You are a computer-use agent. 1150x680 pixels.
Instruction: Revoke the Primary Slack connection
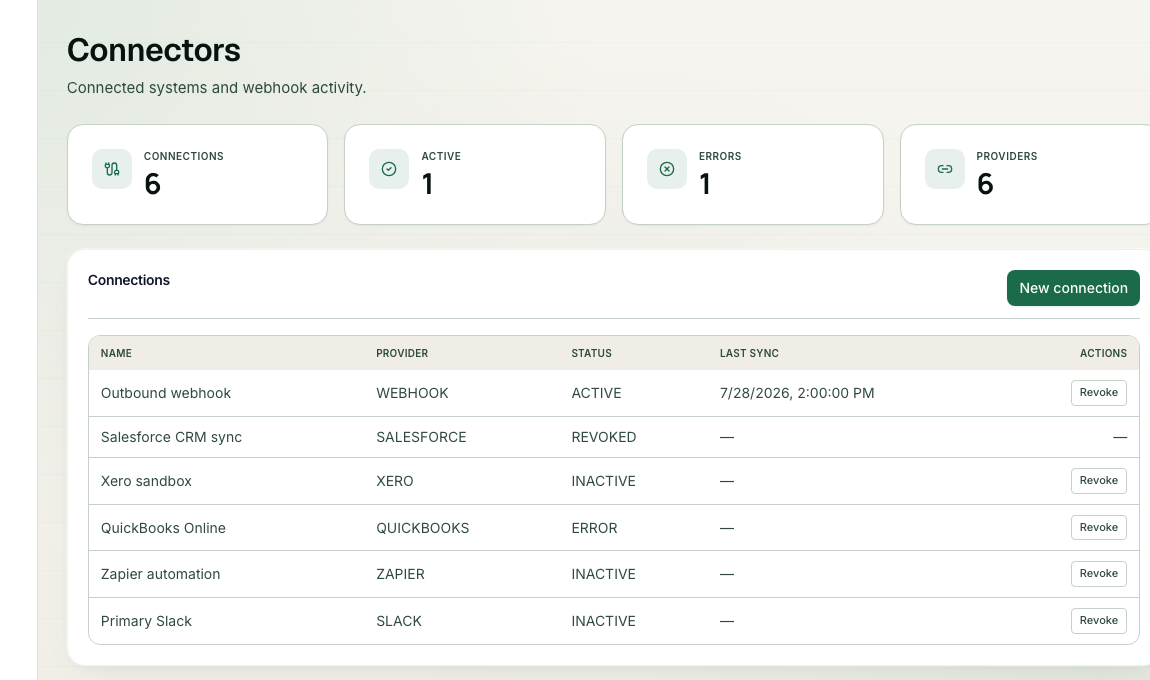tap(1099, 621)
